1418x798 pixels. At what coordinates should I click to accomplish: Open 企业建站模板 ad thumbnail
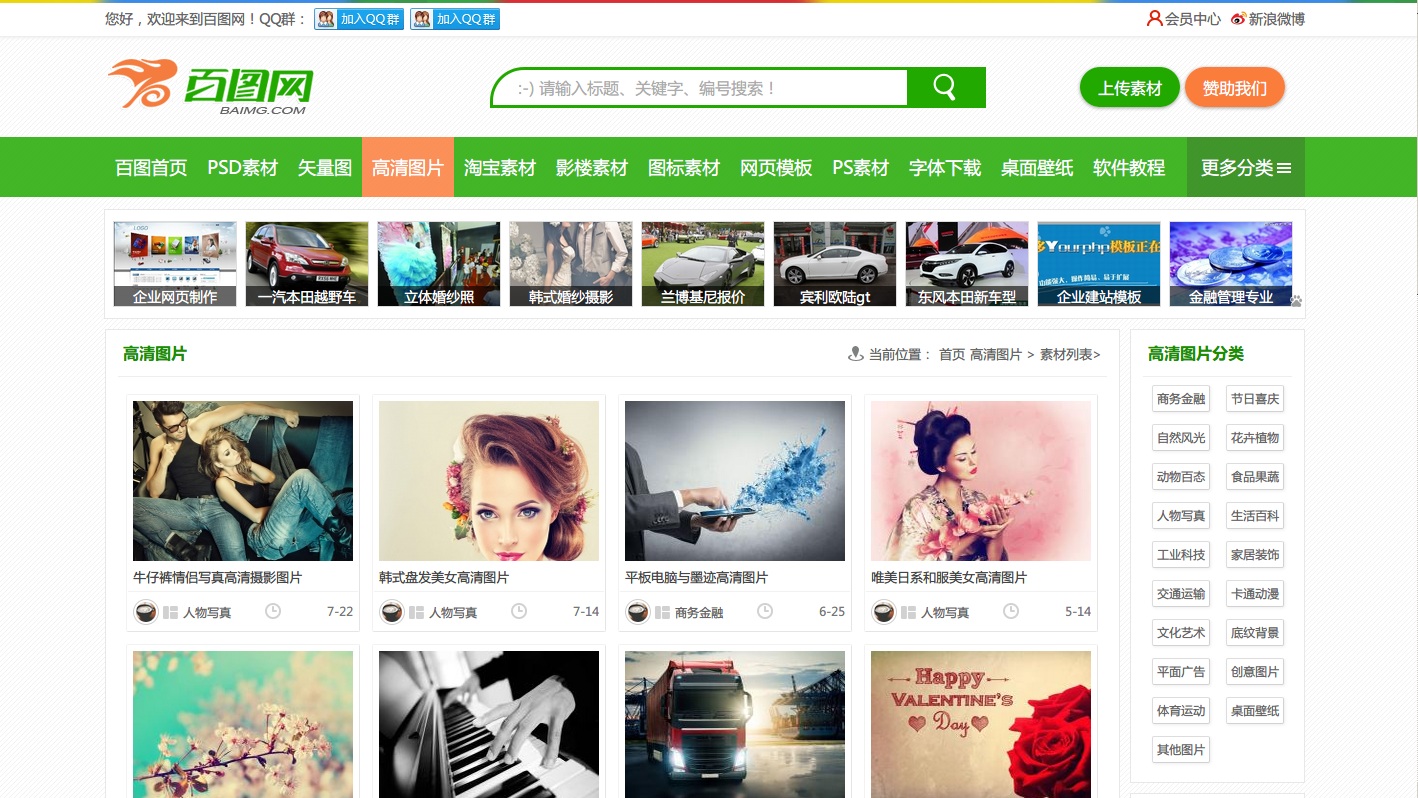(1099, 264)
